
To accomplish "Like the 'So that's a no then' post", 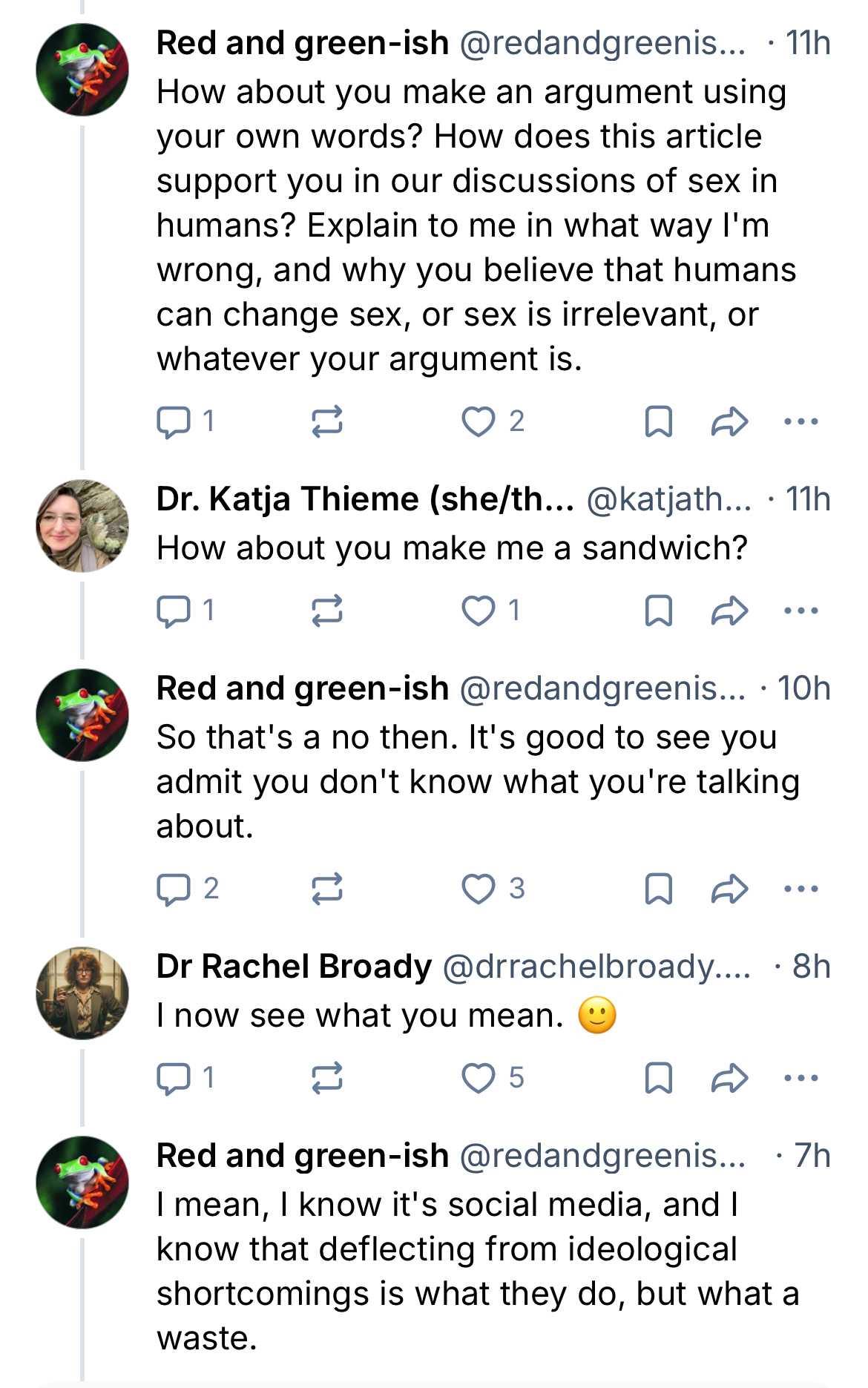I will (x=479, y=889).
